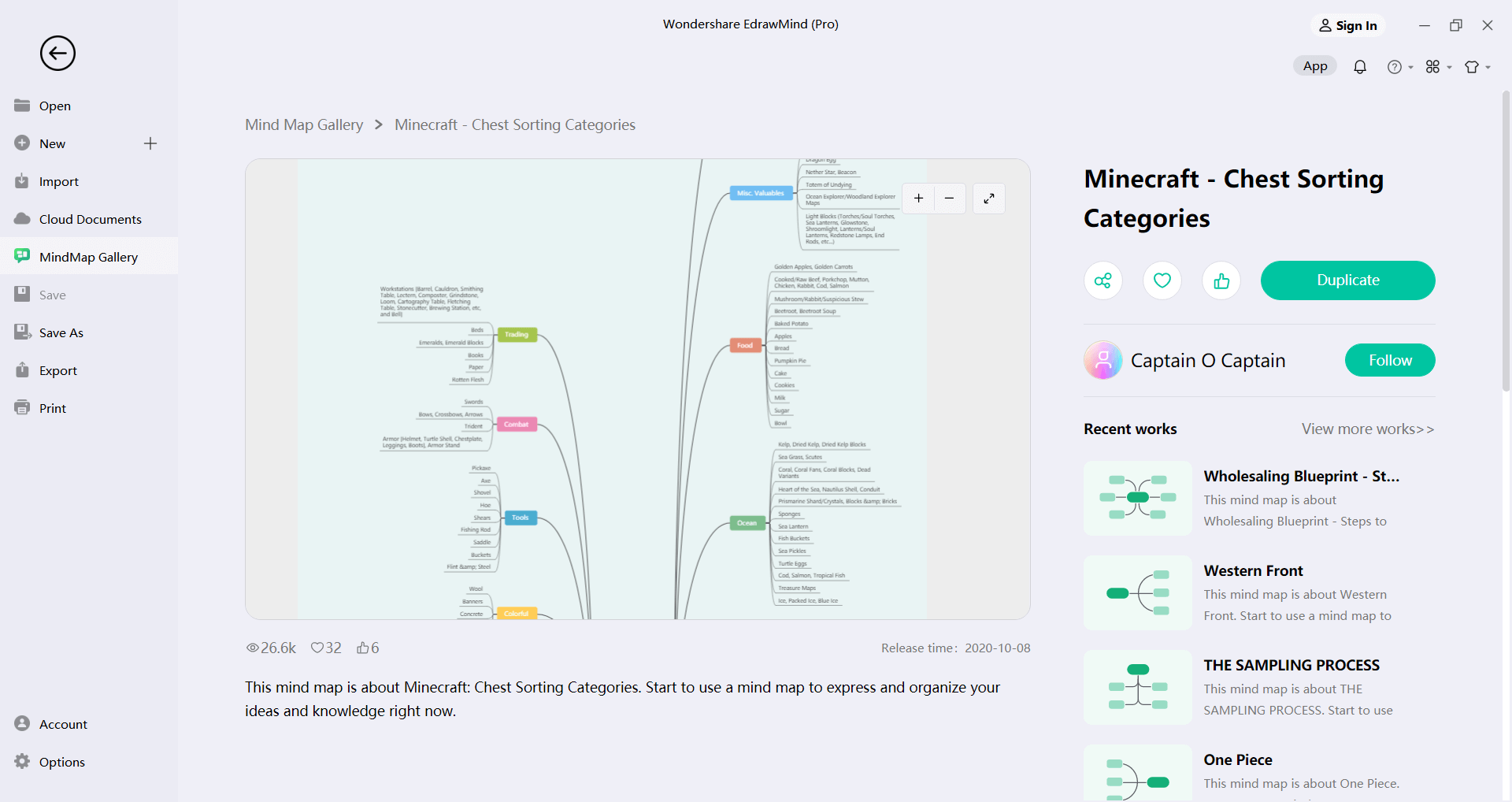The width and height of the screenshot is (1512, 802).
Task: Open Account settings
Action: [89, 724]
